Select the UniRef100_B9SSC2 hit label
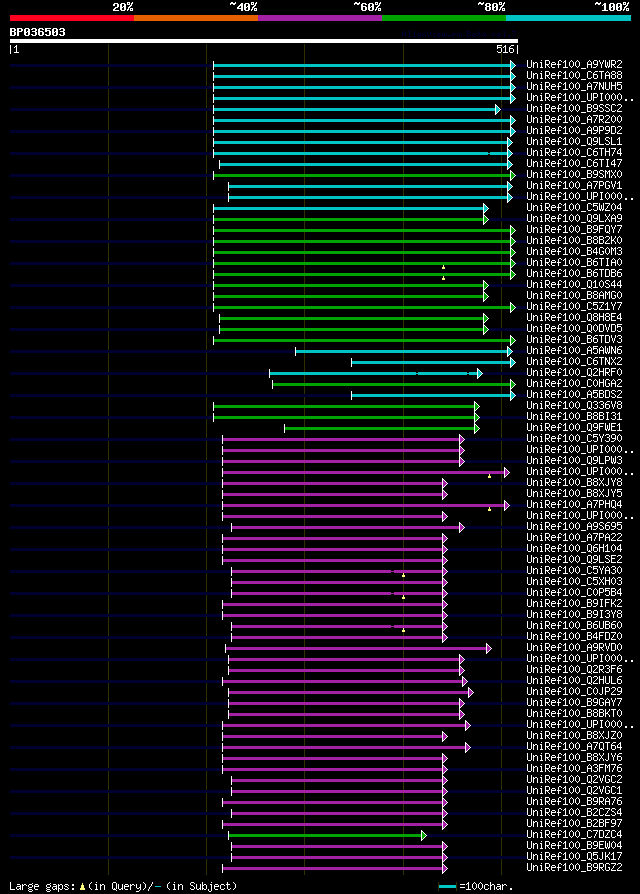 [574, 108]
